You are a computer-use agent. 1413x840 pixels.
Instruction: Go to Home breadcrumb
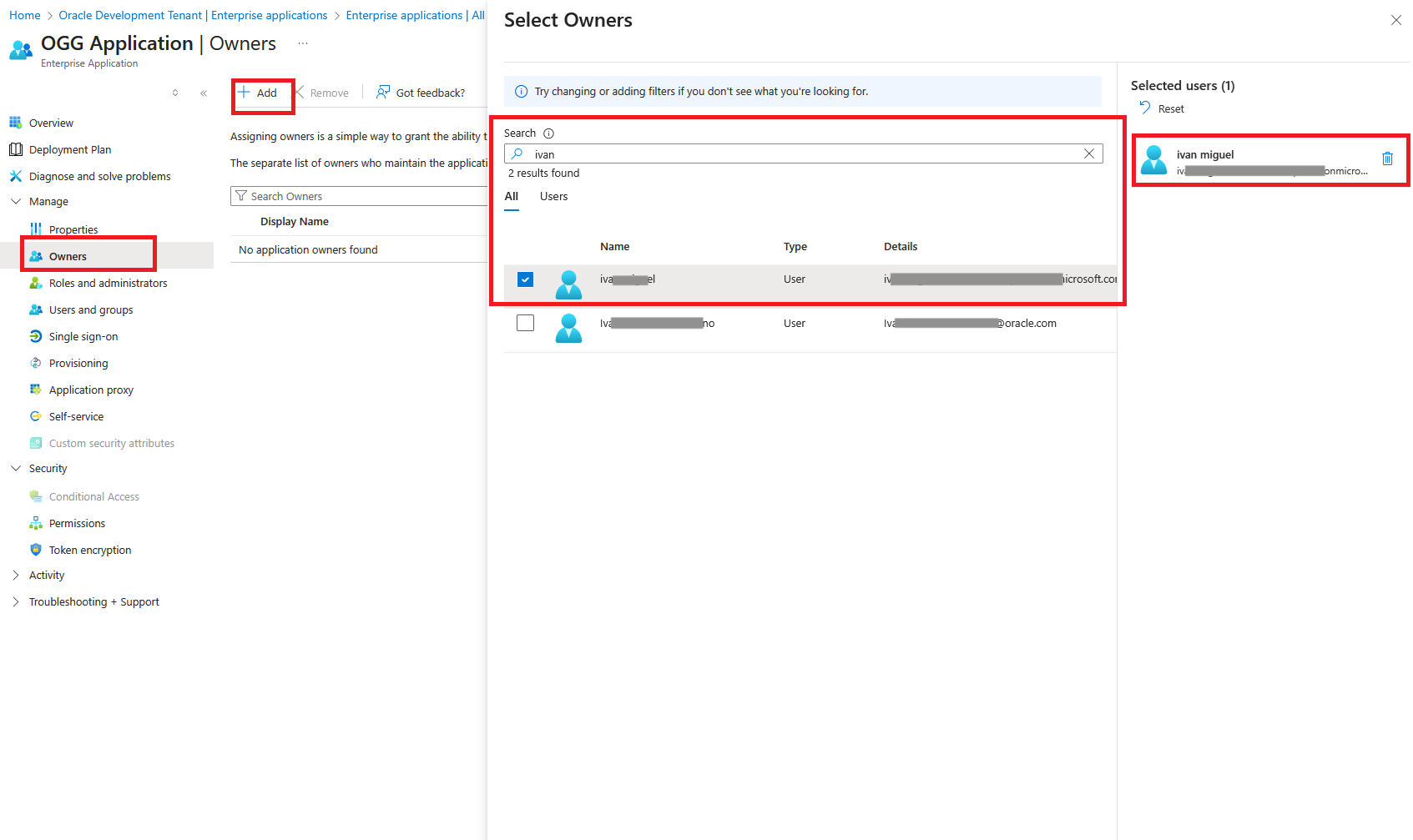point(25,15)
